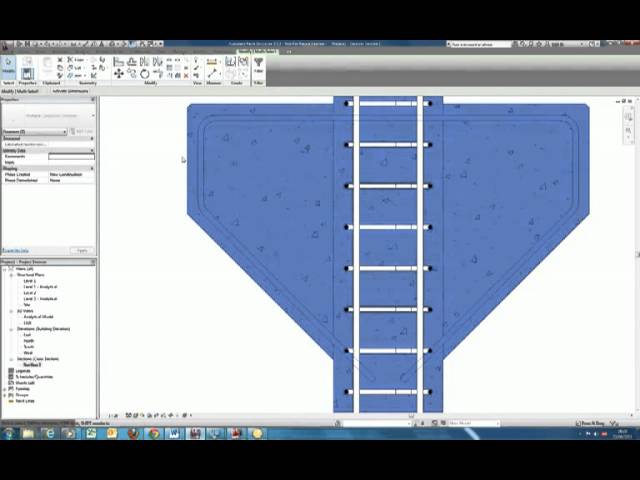640x480 pixels.
Task: Collapse the Phasing section in Properties
Action: coord(92,168)
